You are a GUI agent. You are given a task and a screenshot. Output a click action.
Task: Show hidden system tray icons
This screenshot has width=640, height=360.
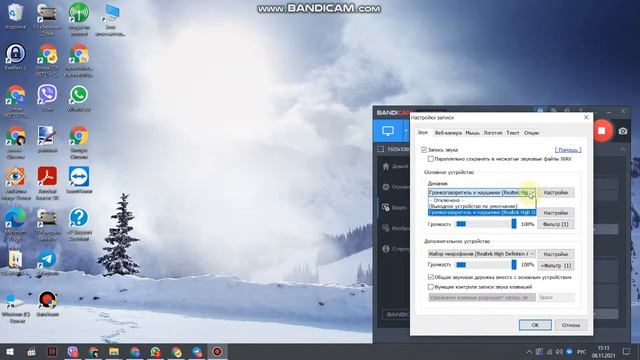529,351
